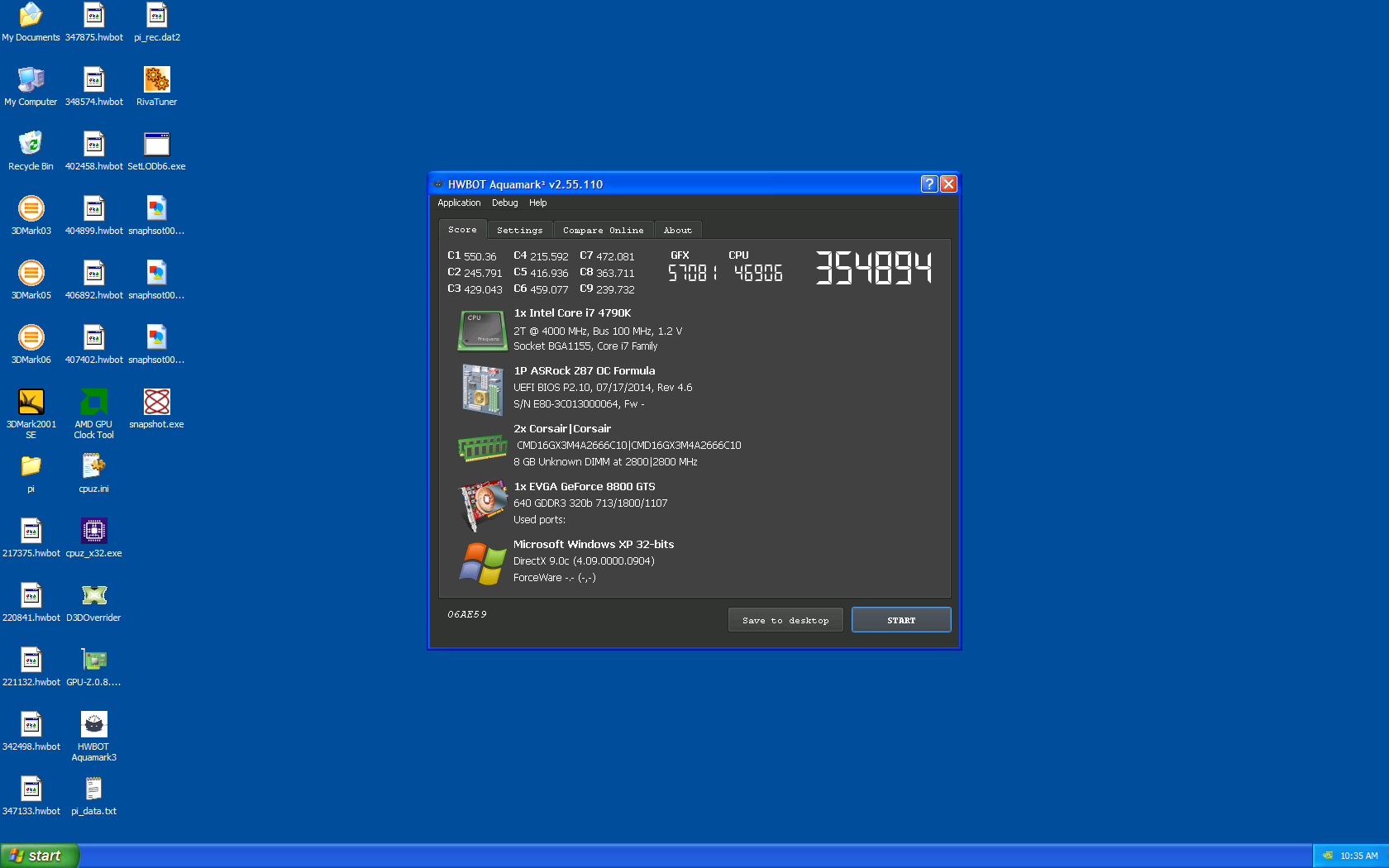Select 217375.hwbot file icon
The height and width of the screenshot is (868, 1389).
[31, 537]
